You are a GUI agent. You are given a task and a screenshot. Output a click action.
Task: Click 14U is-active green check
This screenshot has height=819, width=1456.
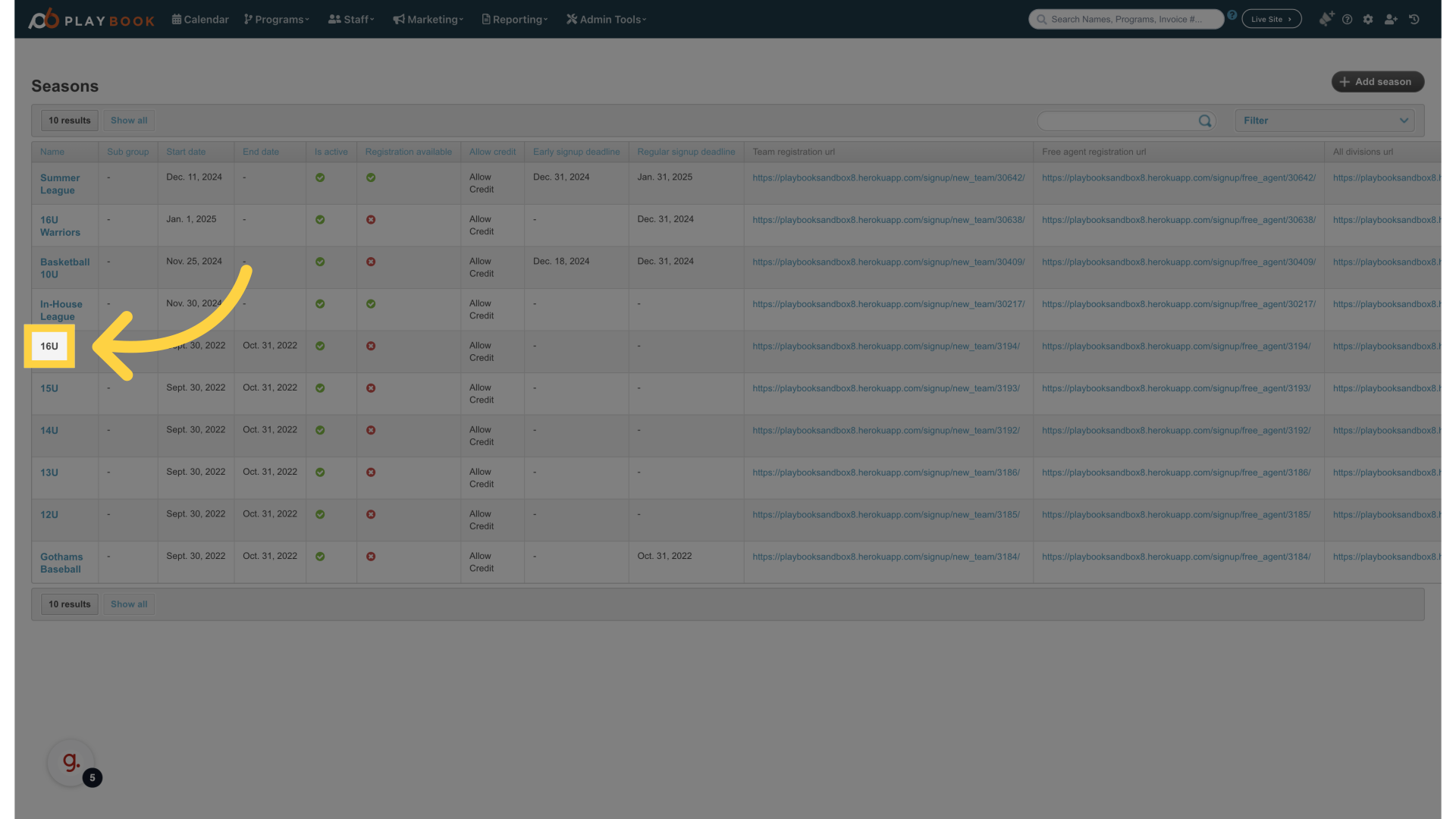pyautogui.click(x=320, y=430)
